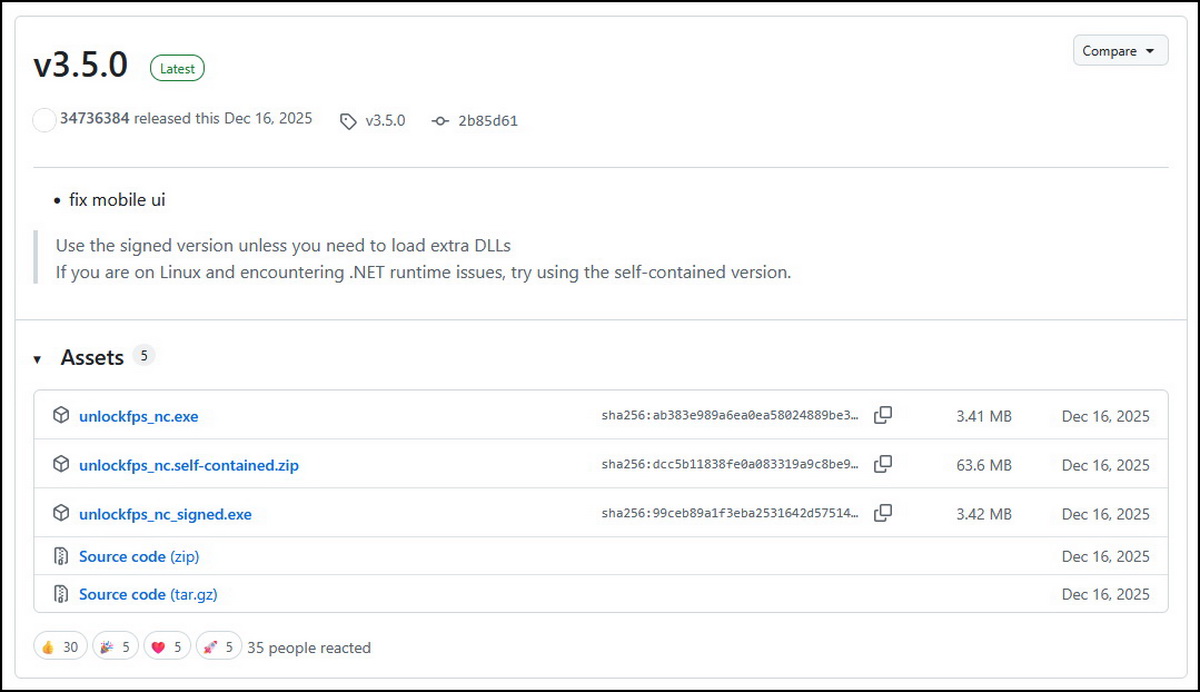Download Source code (tar.gz)
The image size is (1200, 692).
[x=148, y=594]
